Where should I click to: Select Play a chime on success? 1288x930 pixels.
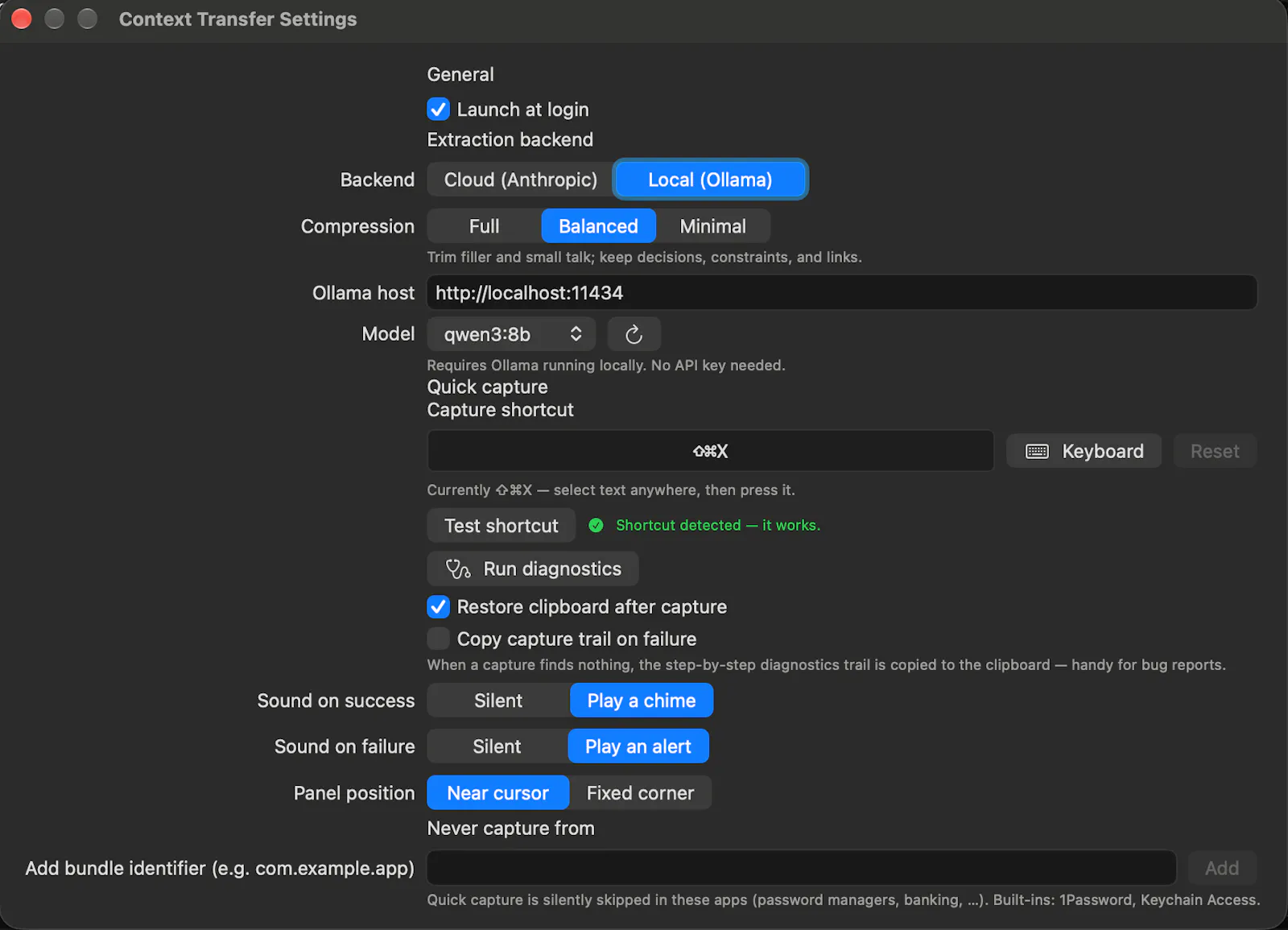642,701
